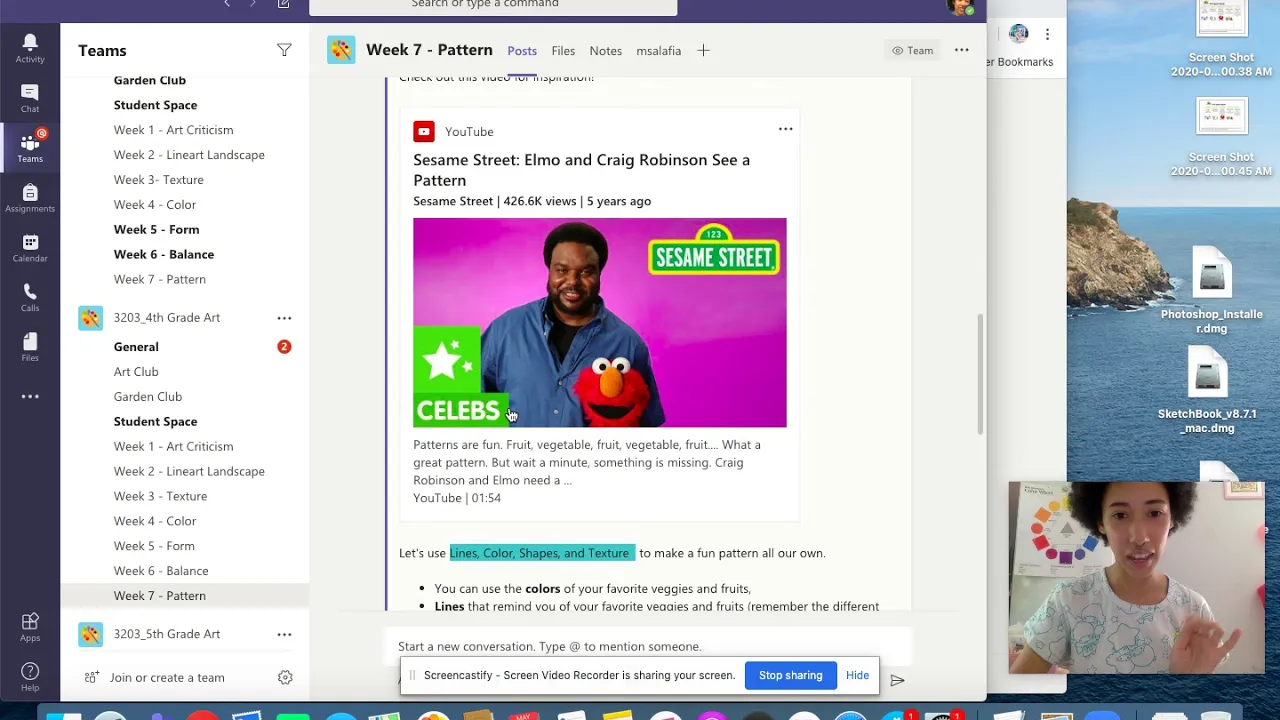Open the Files icon in left rail

click(30, 346)
